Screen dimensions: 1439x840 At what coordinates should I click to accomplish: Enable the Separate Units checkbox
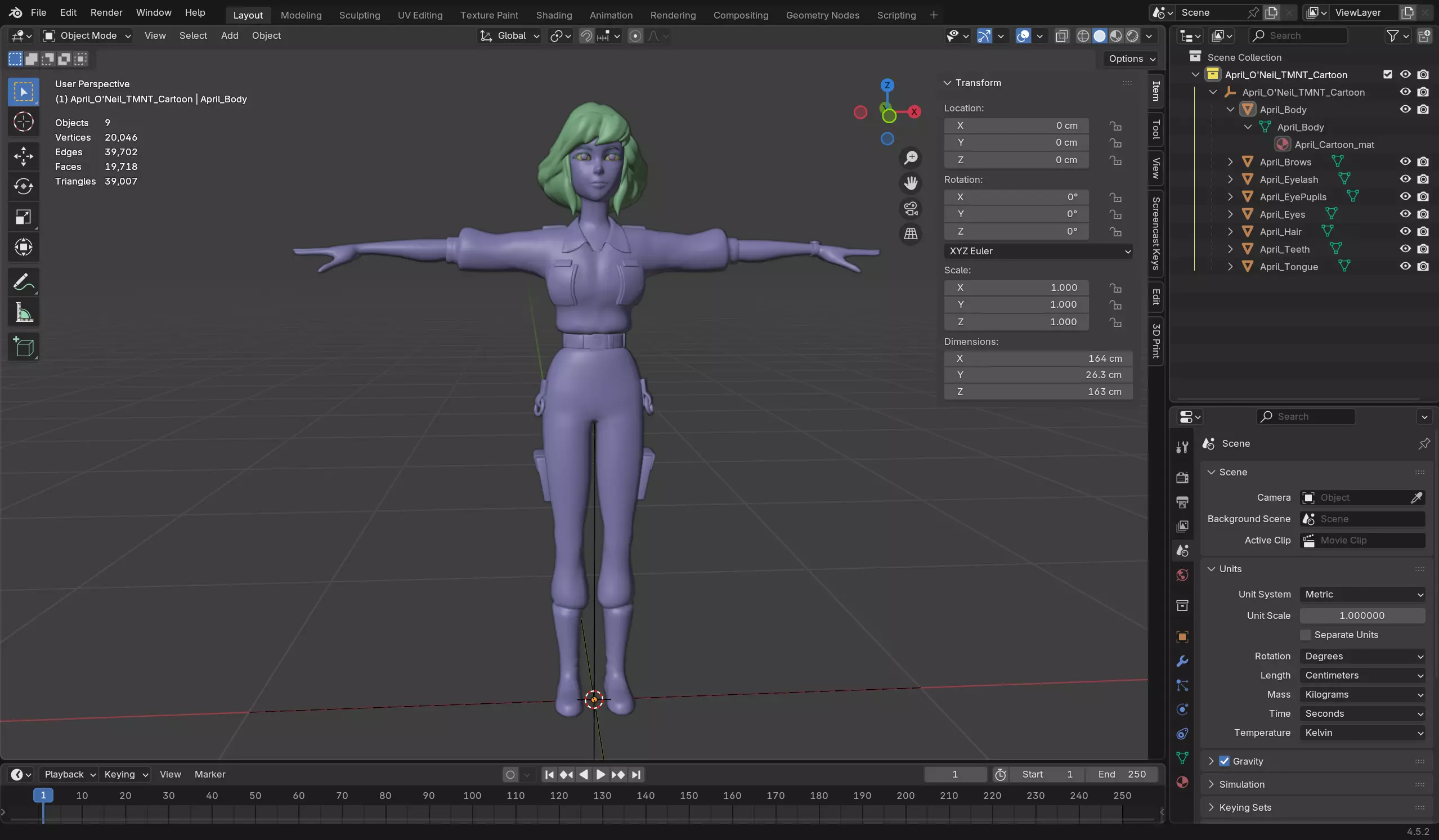1306,635
